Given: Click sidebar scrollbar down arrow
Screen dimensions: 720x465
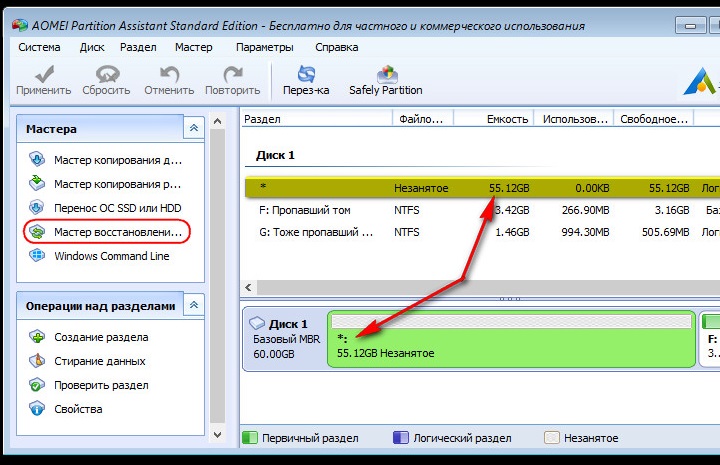Looking at the screenshot, I should (x=218, y=434).
